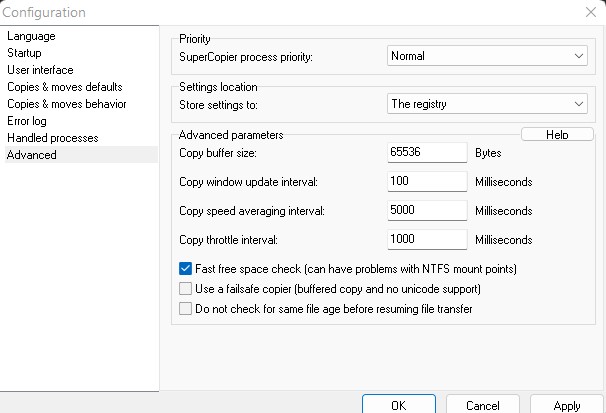Viewport: 606px width, 413px height.
Task: Expand SuperCopier process priority dropdown
Action: coord(487,56)
